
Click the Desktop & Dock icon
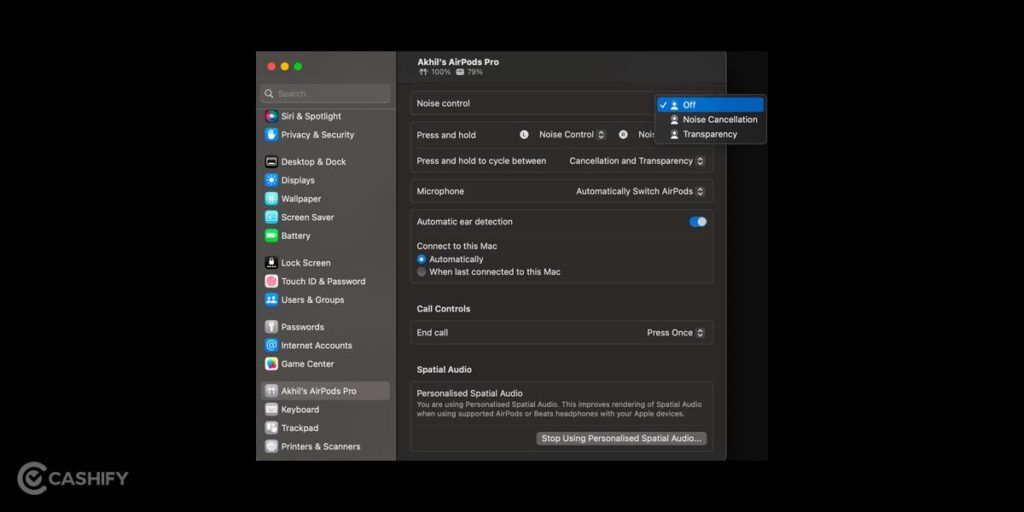coord(271,162)
